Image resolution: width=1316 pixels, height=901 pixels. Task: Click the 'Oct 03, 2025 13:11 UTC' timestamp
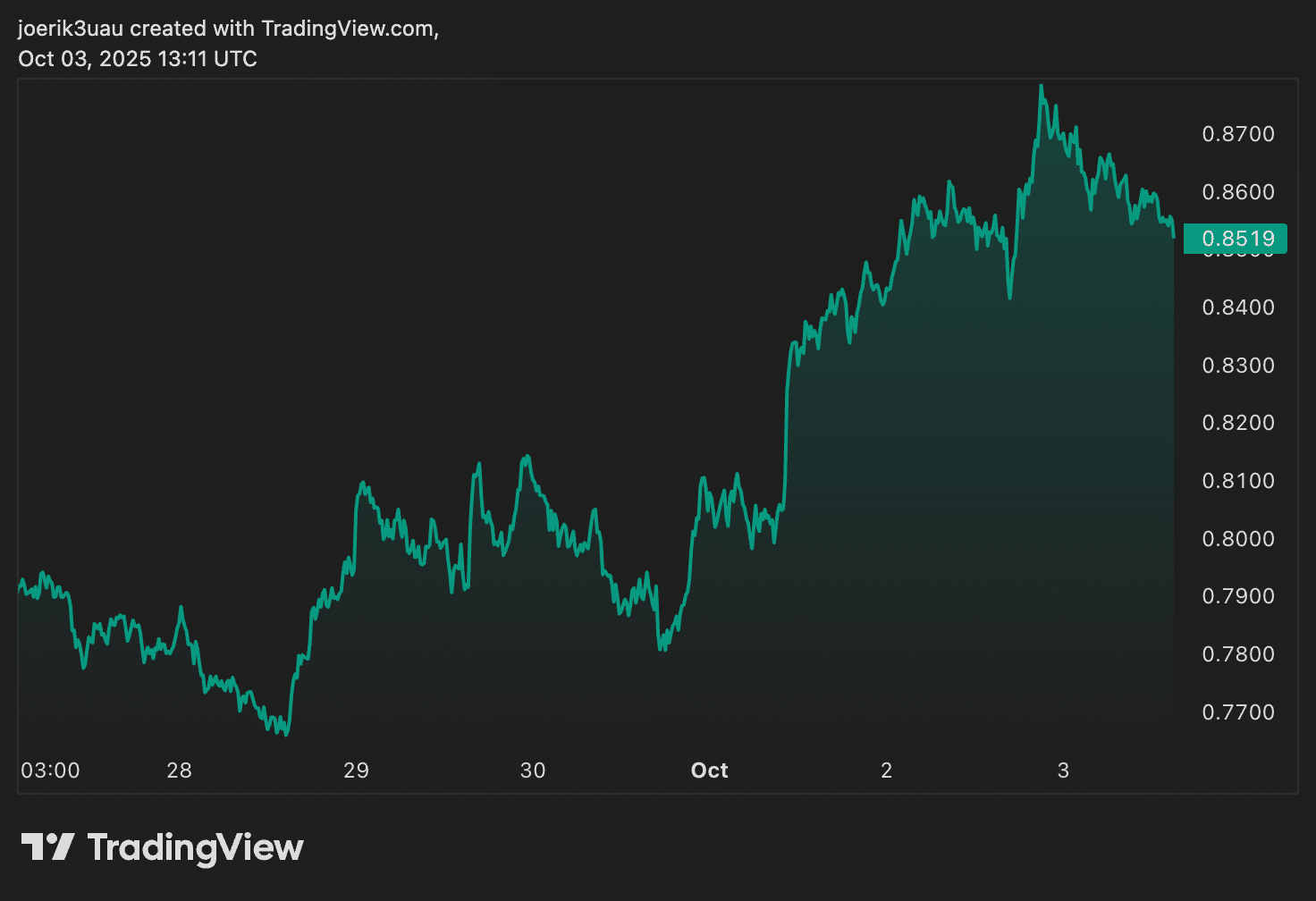point(138,59)
